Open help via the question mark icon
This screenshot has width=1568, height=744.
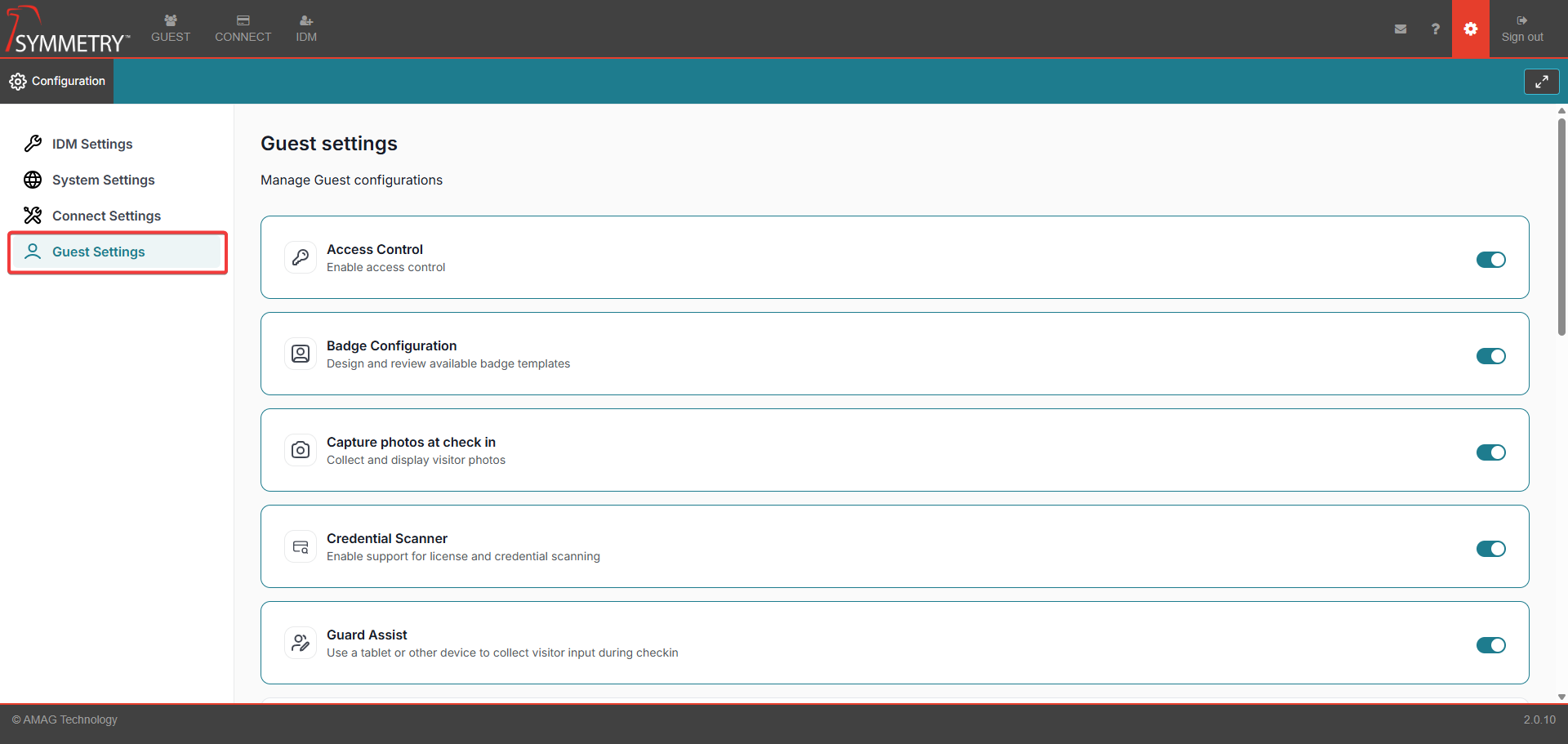pyautogui.click(x=1435, y=29)
